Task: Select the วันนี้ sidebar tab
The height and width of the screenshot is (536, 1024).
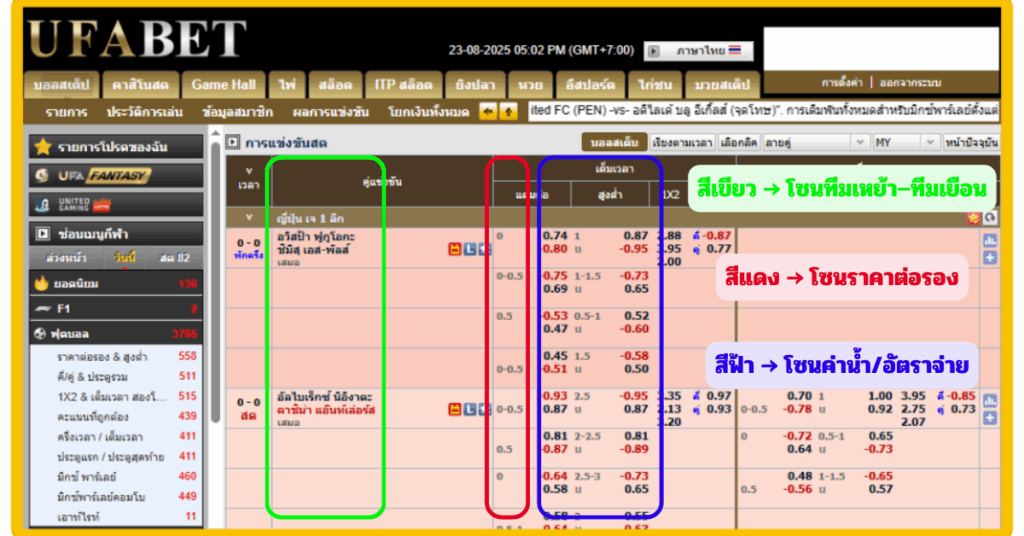Action: (x=125, y=258)
